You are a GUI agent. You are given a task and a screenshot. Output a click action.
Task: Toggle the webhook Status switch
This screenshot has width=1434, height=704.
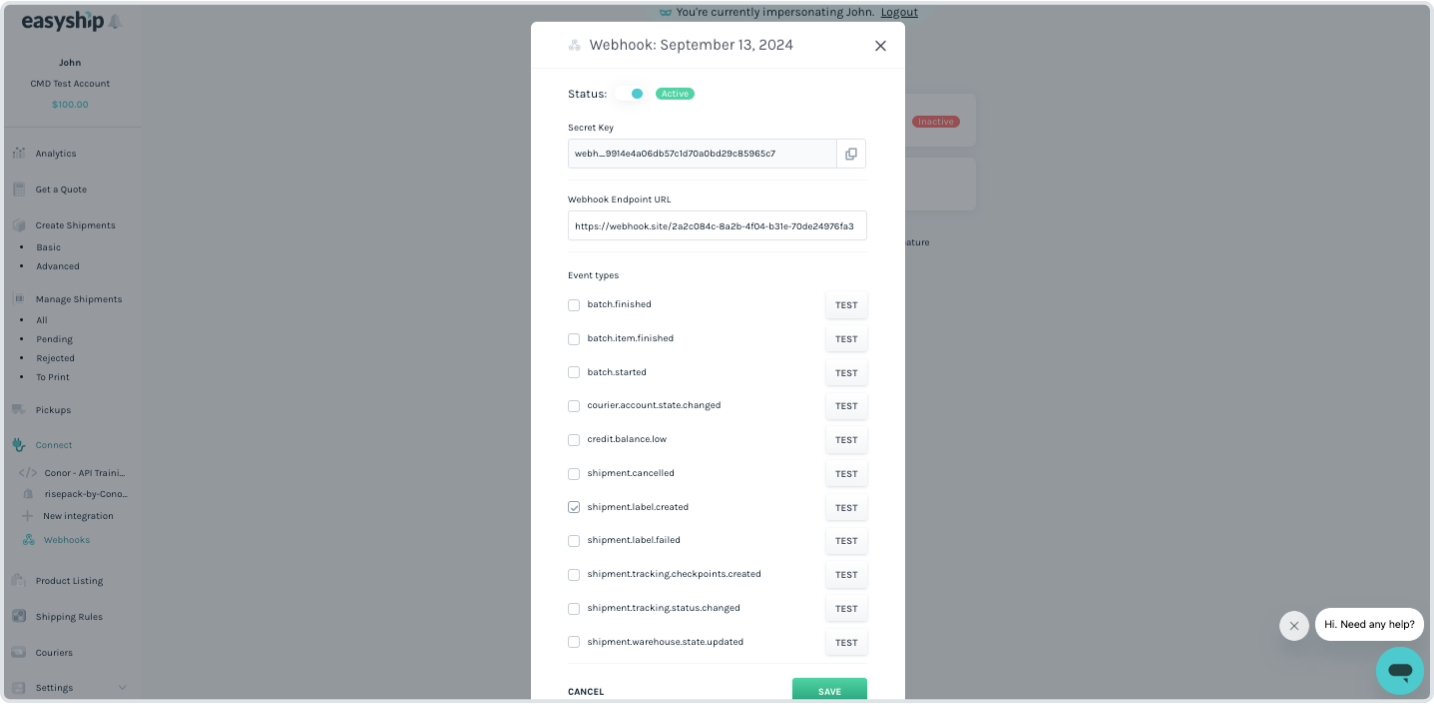coord(631,94)
